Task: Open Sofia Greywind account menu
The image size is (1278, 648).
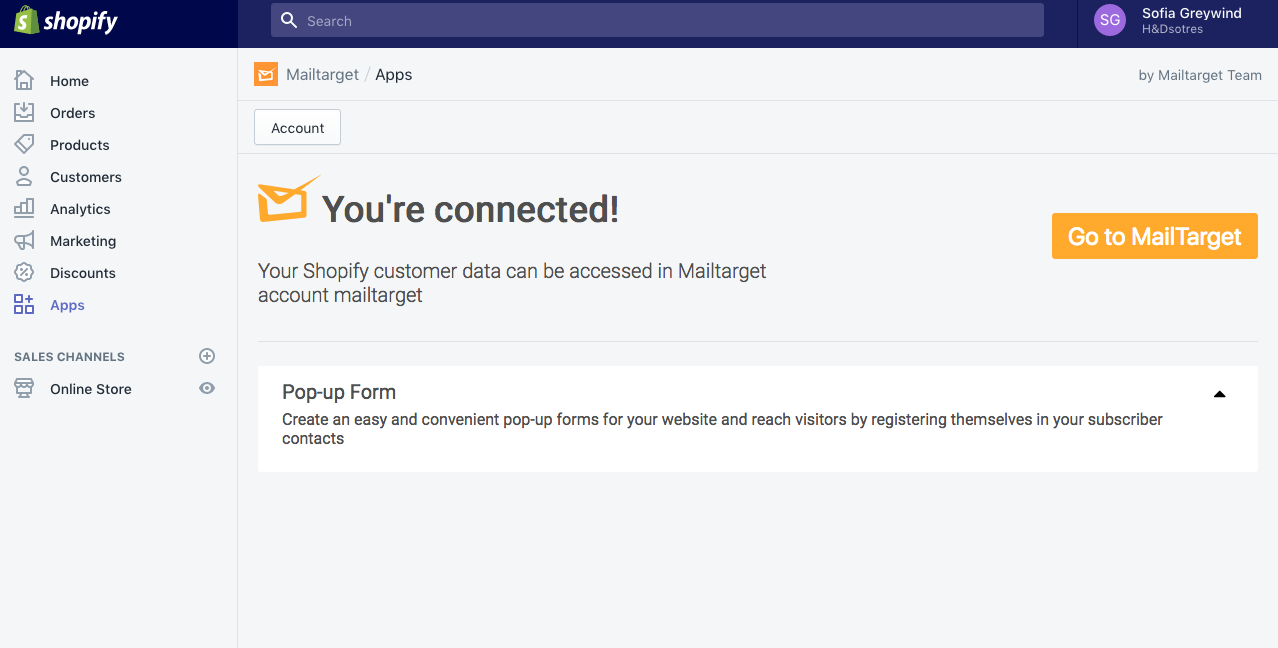Action: coord(1178,21)
